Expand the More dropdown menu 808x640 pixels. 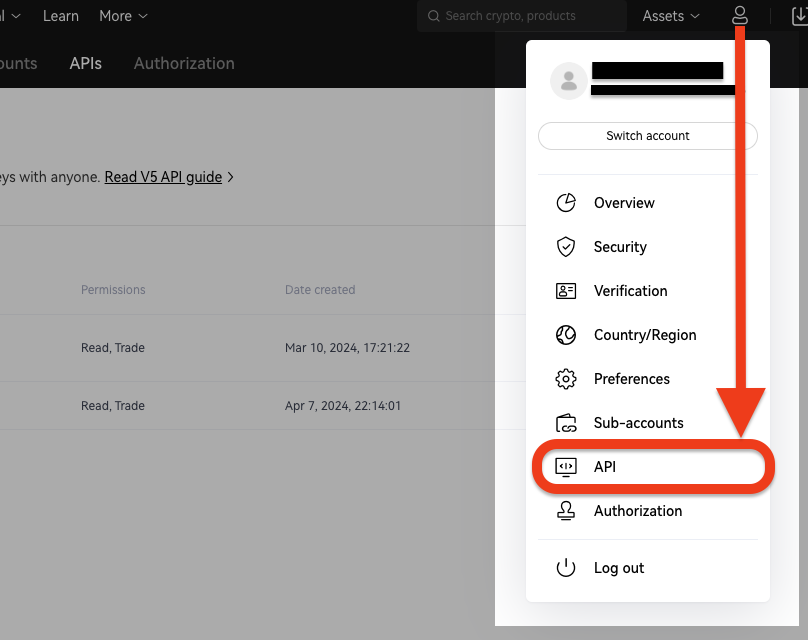click(x=123, y=16)
